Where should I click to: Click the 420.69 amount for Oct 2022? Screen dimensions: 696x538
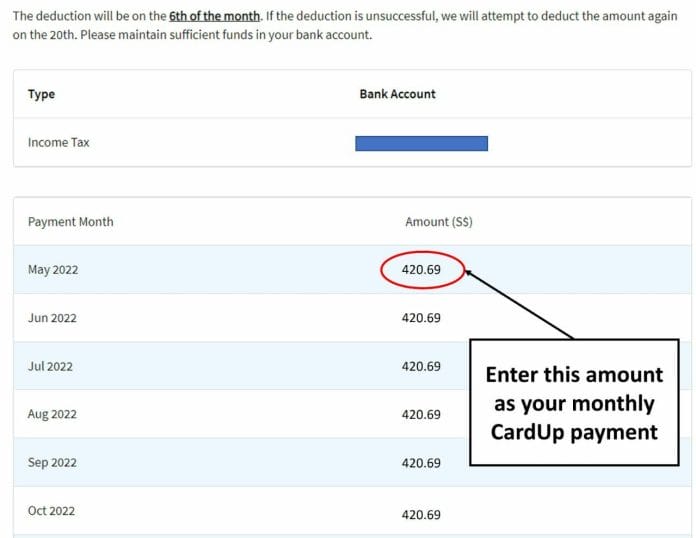tap(421, 514)
